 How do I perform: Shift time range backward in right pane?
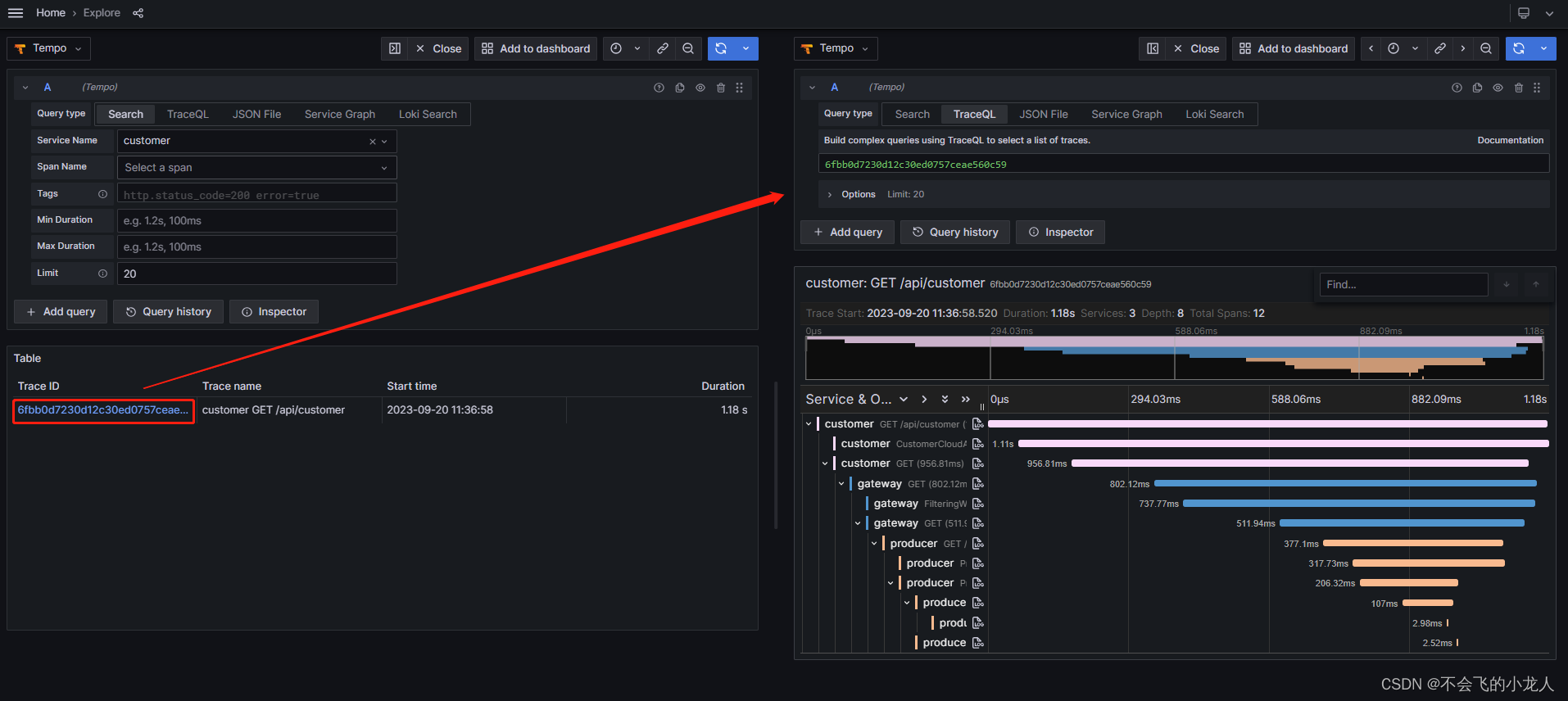pos(1371,49)
